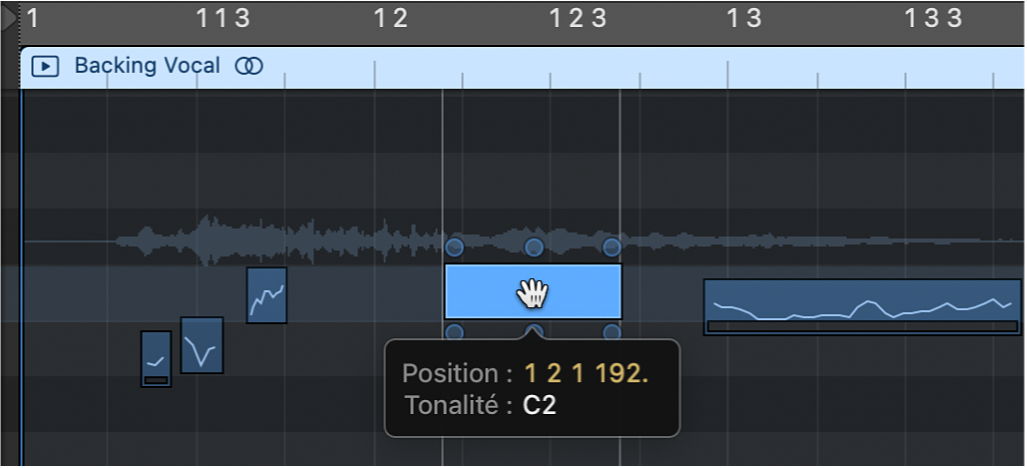Select the long note on the right
Image resolution: width=1027 pixels, height=468 pixels.
click(x=861, y=306)
